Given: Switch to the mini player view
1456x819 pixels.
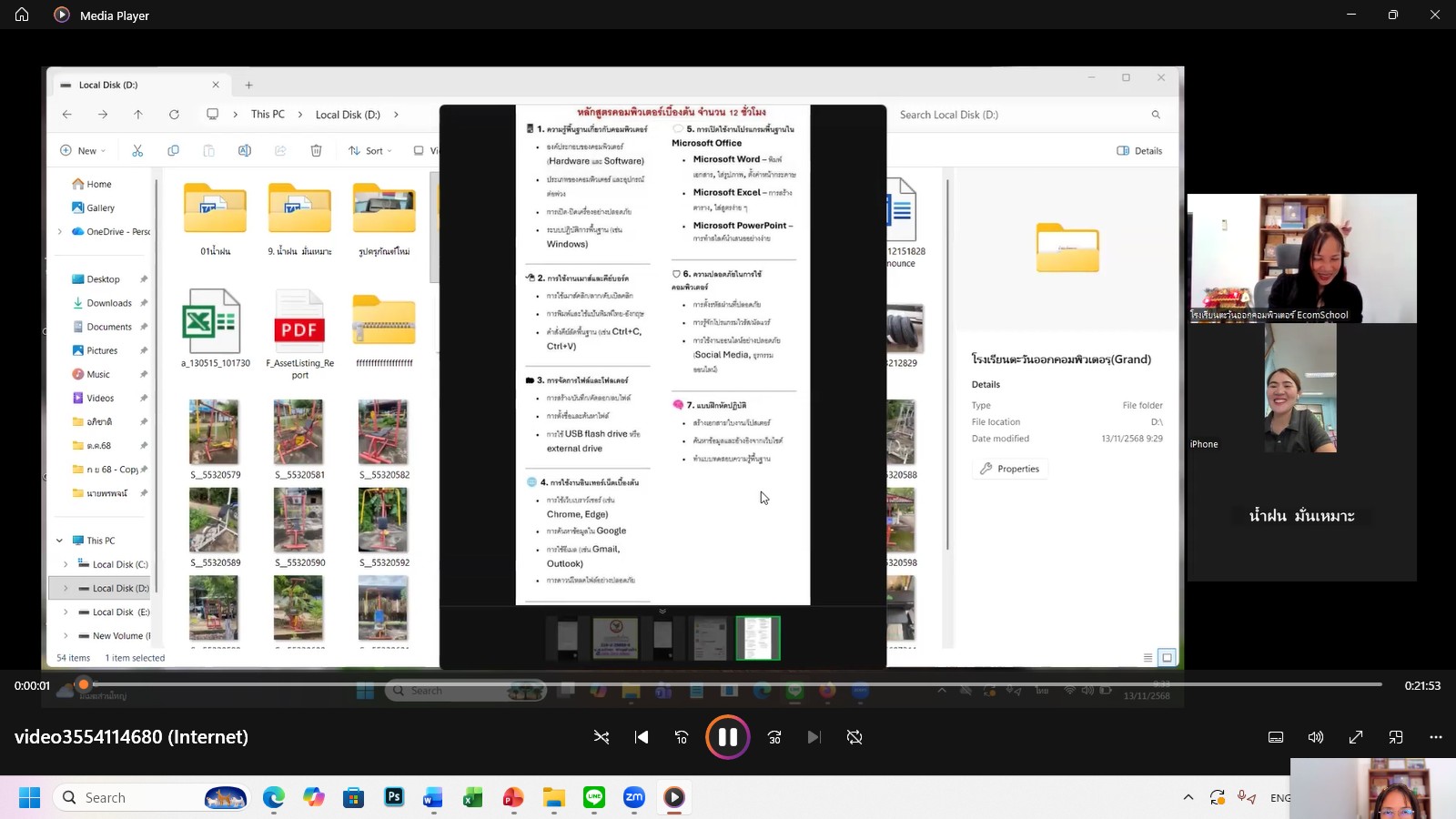Looking at the screenshot, I should pyautogui.click(x=1396, y=737).
